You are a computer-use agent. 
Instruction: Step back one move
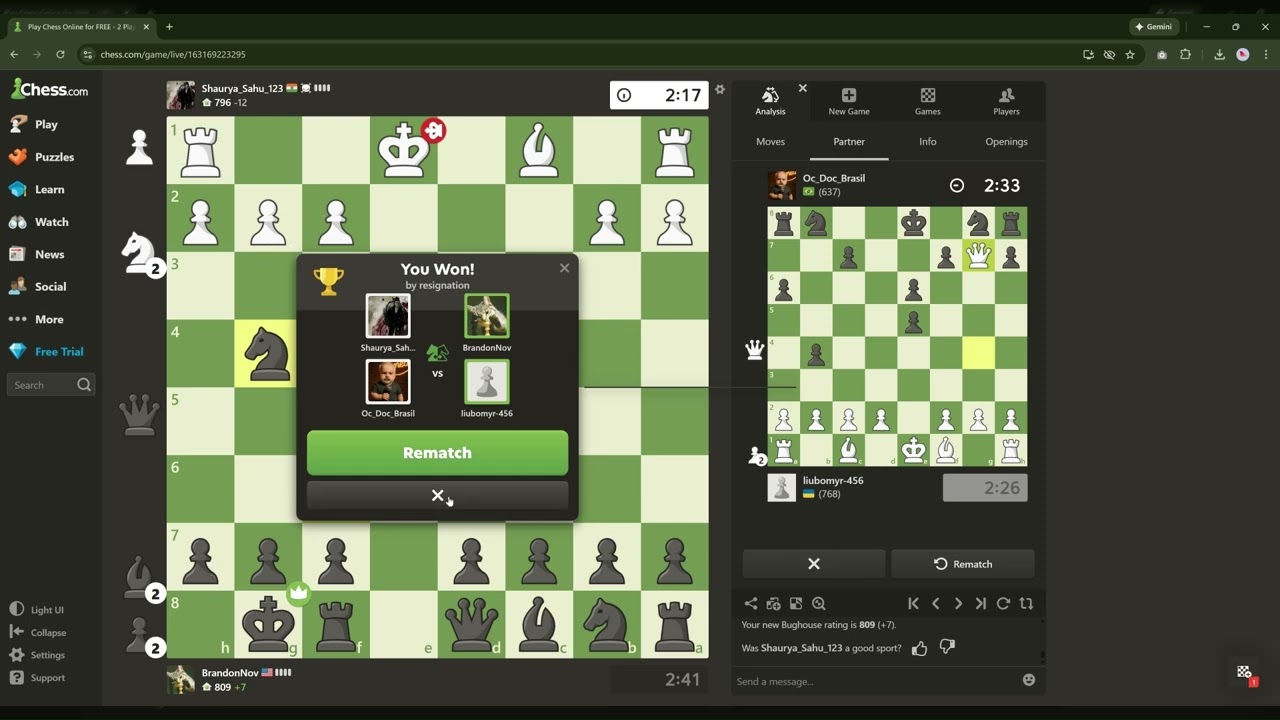click(936, 603)
